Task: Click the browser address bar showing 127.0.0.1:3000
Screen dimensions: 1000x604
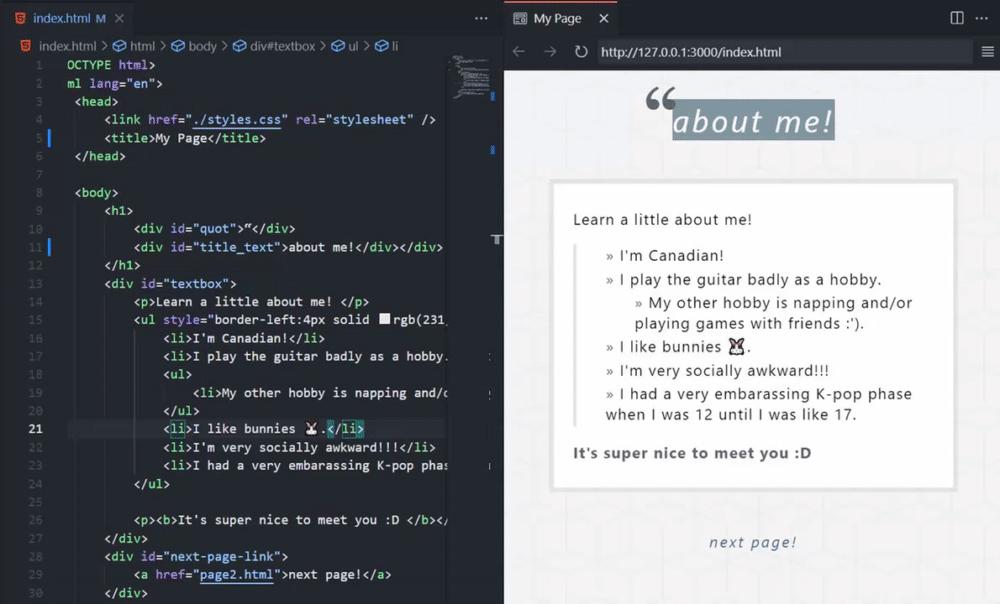Action: pos(700,51)
